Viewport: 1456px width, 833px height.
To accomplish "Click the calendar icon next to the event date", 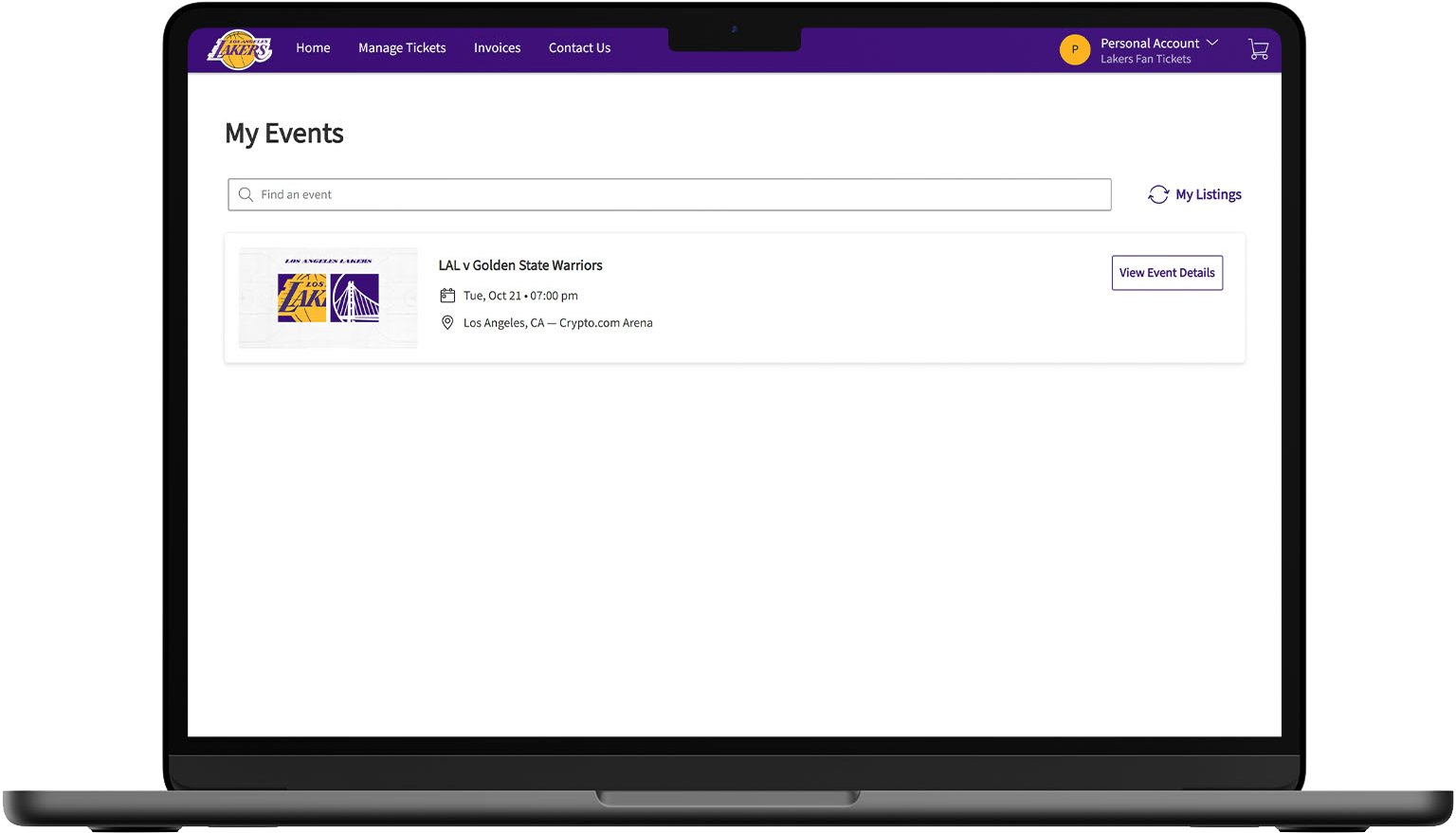I will pos(447,296).
